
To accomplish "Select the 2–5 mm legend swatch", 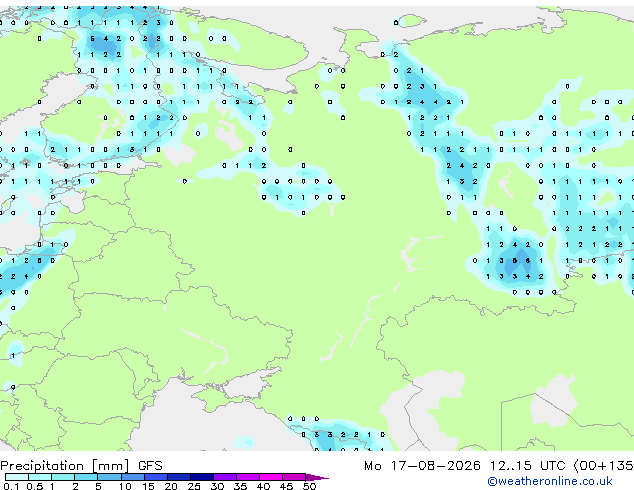I will 86,477.
